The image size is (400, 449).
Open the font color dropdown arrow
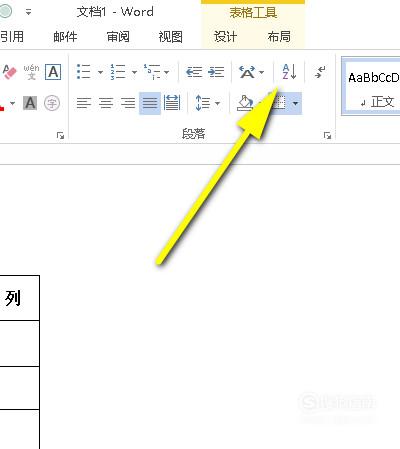coord(13,103)
